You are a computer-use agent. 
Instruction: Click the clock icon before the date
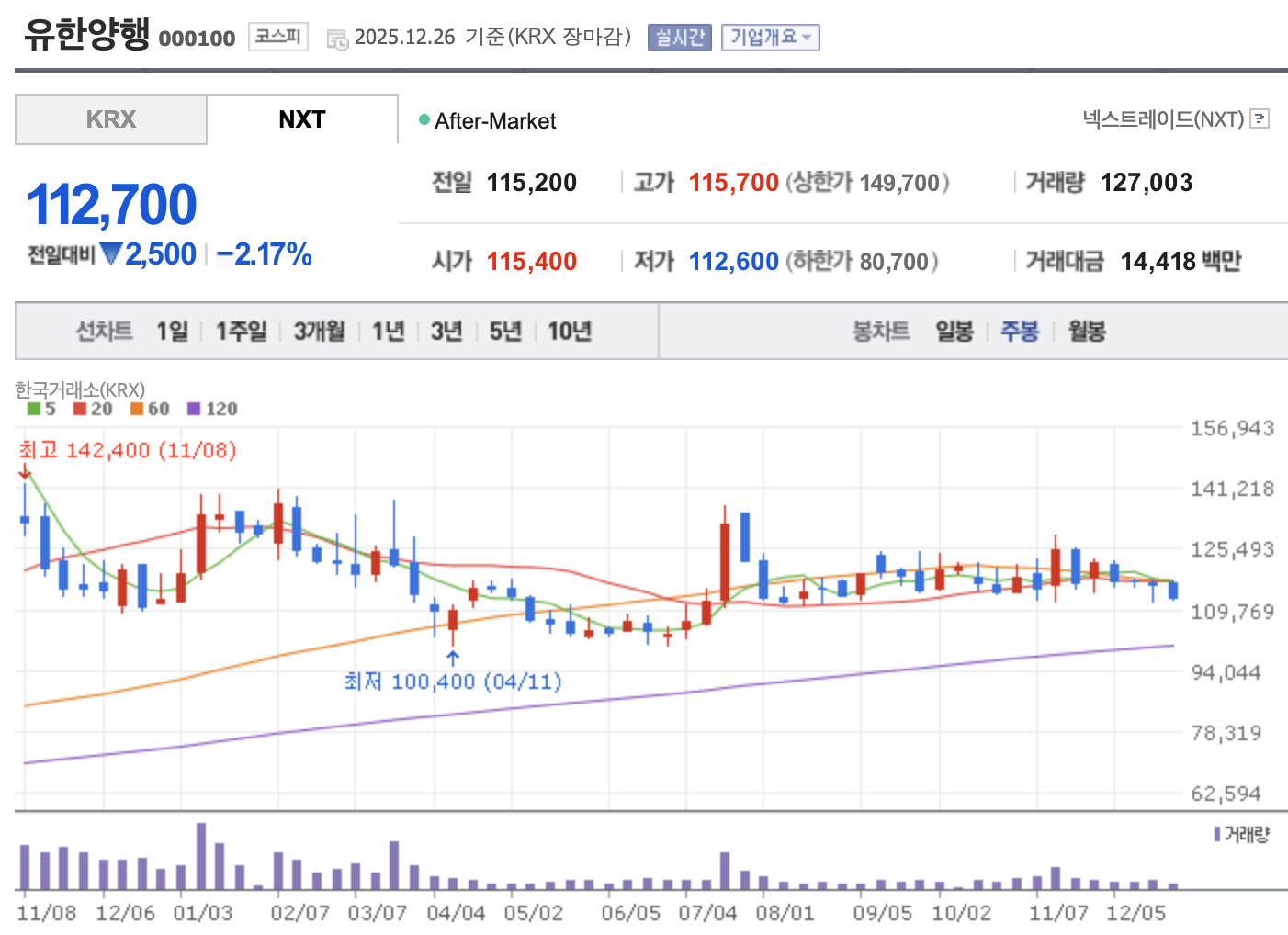tap(337, 39)
